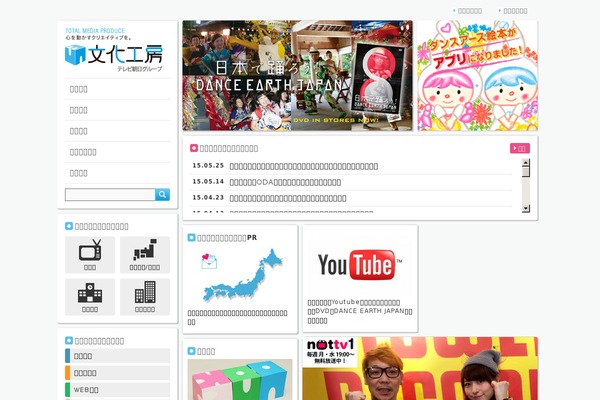Click the first top-right header link
The height and width of the screenshot is (400, 600).
coord(468,11)
